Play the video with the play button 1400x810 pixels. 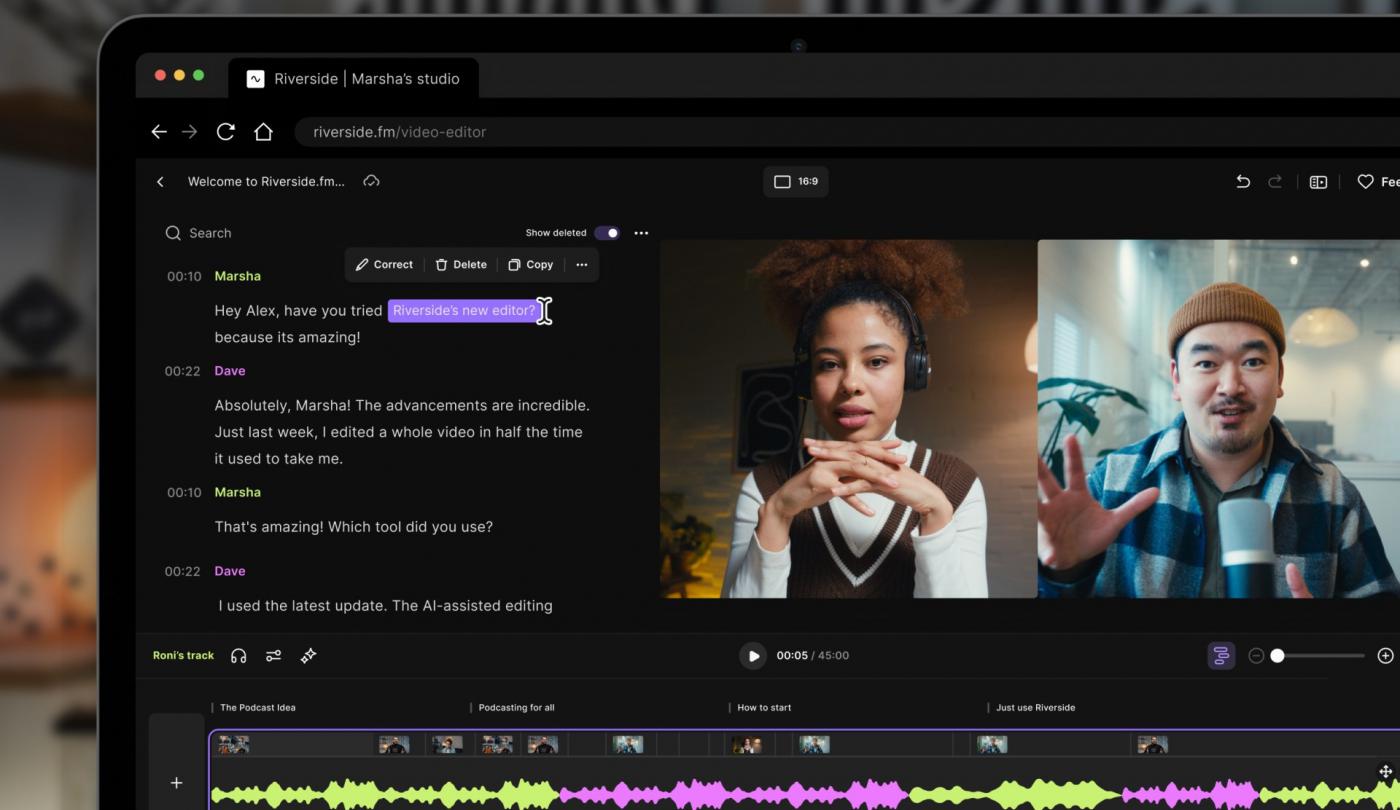752,656
